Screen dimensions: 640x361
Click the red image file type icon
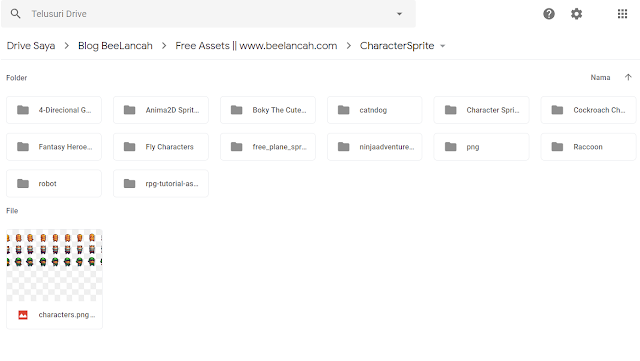click(23, 315)
